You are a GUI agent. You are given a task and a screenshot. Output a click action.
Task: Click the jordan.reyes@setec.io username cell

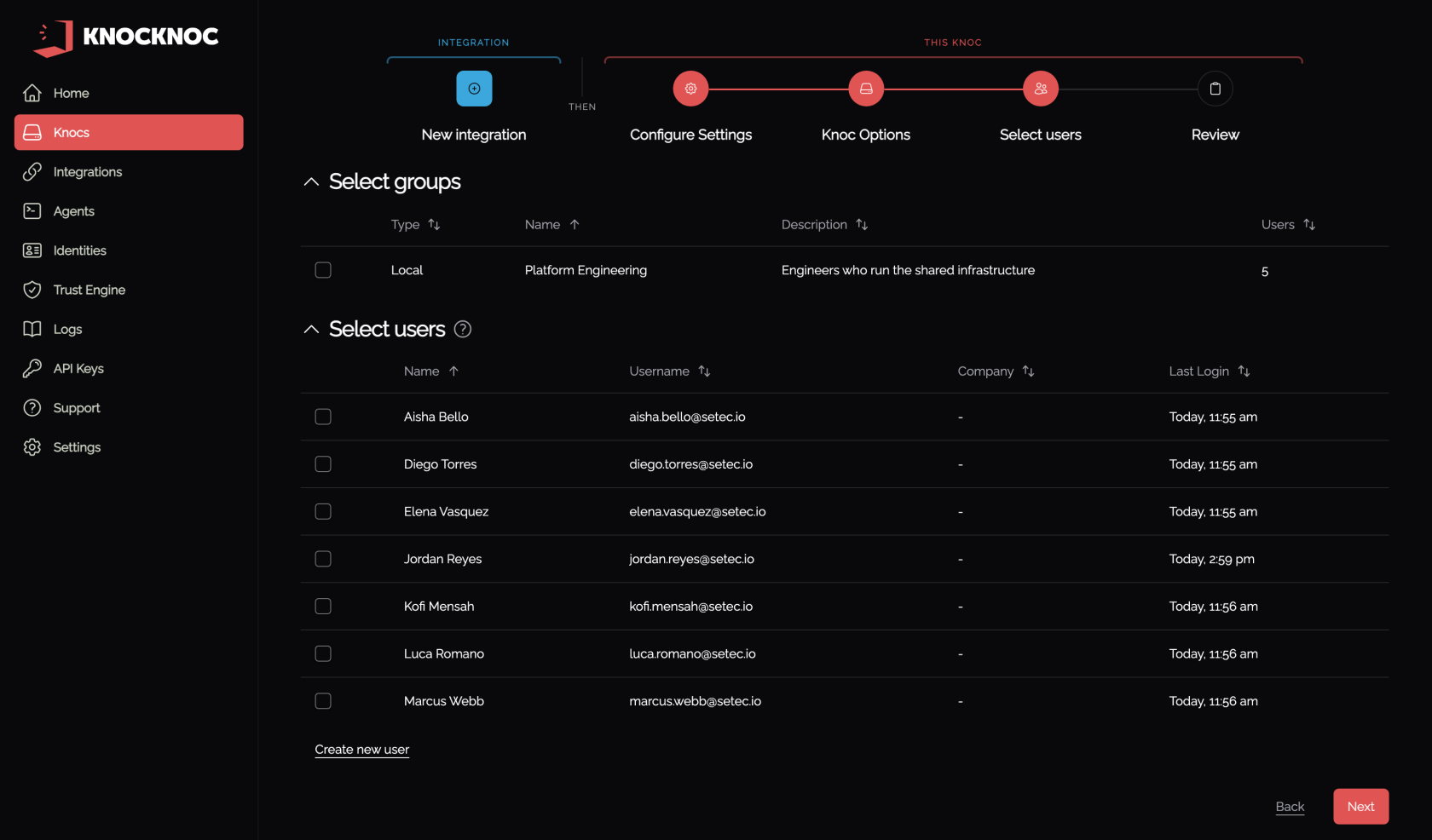pos(691,559)
